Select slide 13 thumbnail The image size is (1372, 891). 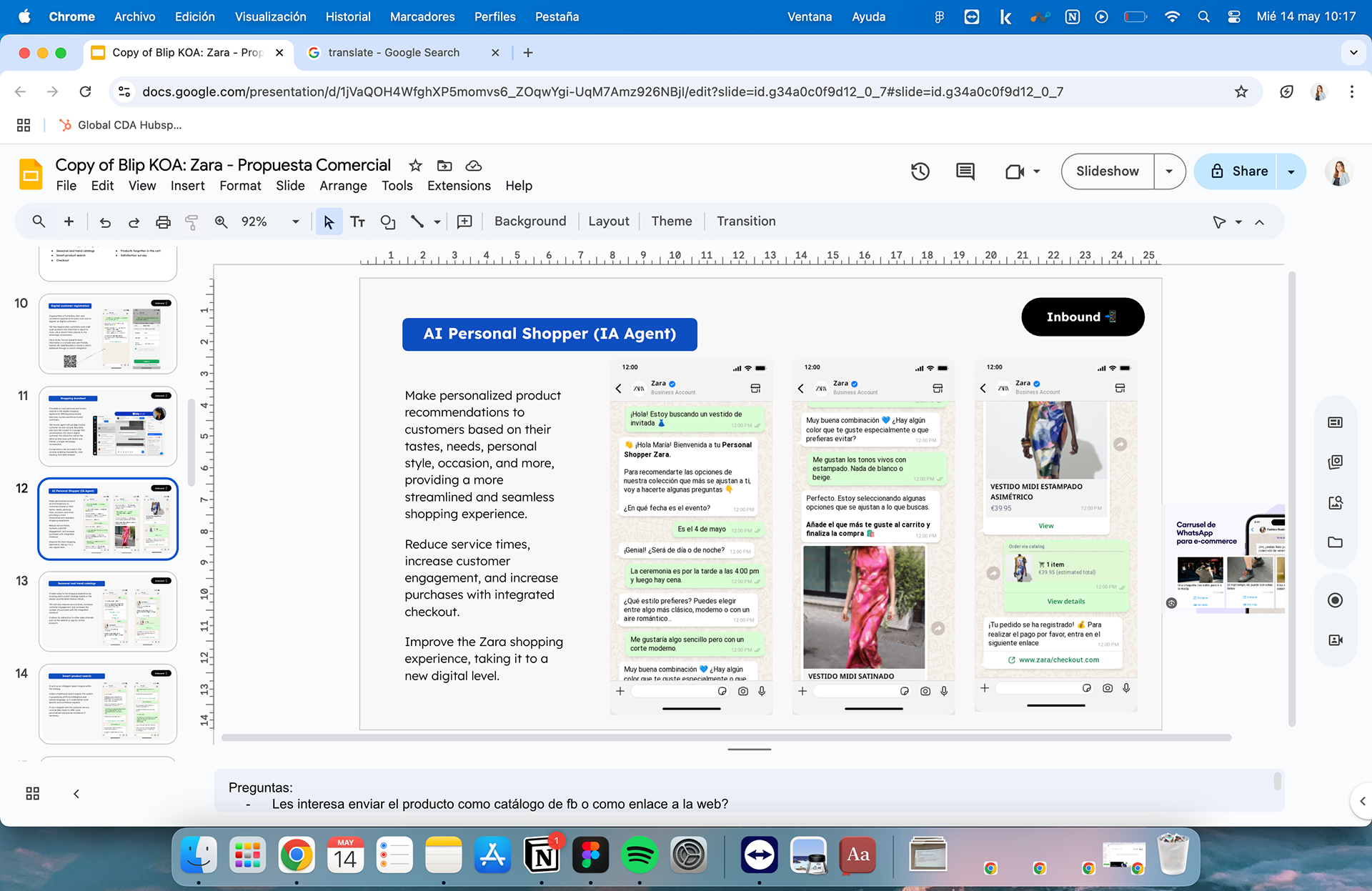(x=108, y=612)
